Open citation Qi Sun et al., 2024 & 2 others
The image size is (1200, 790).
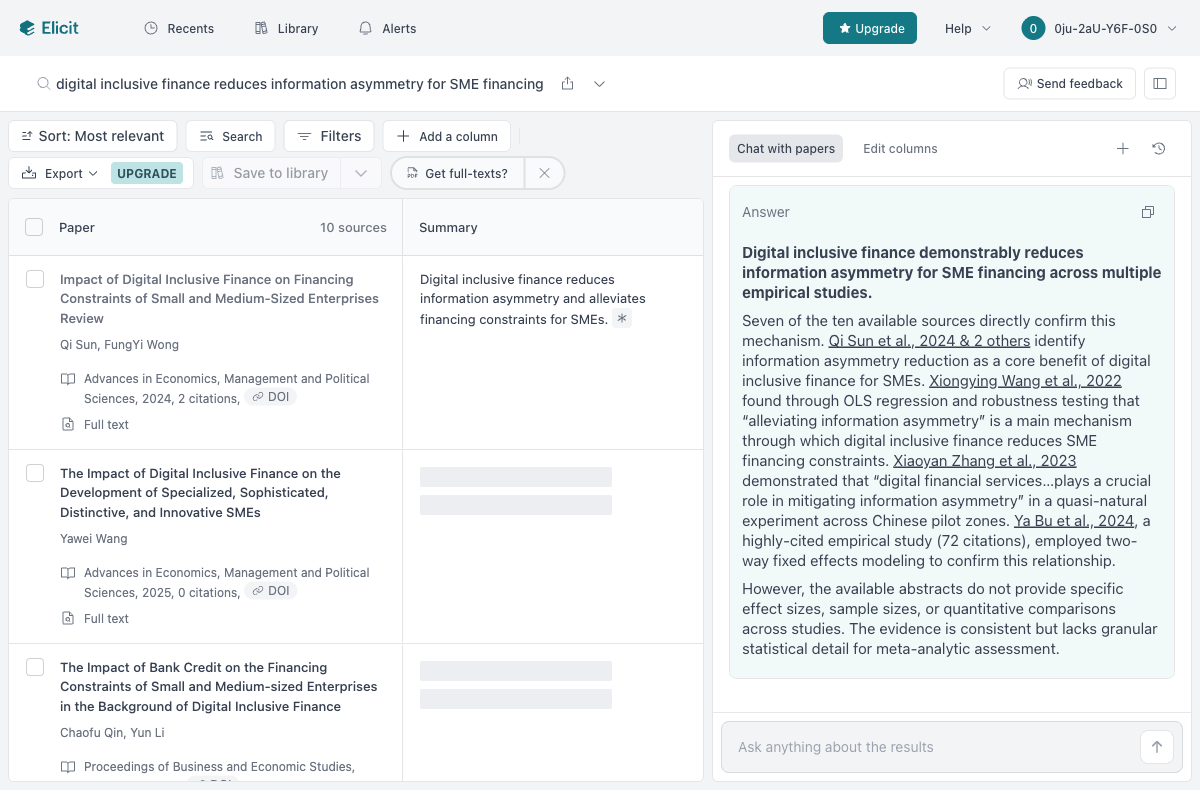pyautogui.click(x=929, y=340)
